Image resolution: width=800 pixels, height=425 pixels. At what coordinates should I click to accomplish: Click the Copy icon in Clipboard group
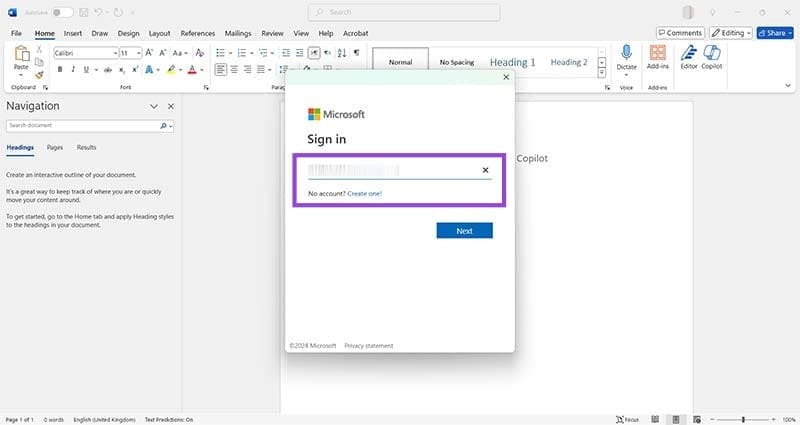click(39, 62)
